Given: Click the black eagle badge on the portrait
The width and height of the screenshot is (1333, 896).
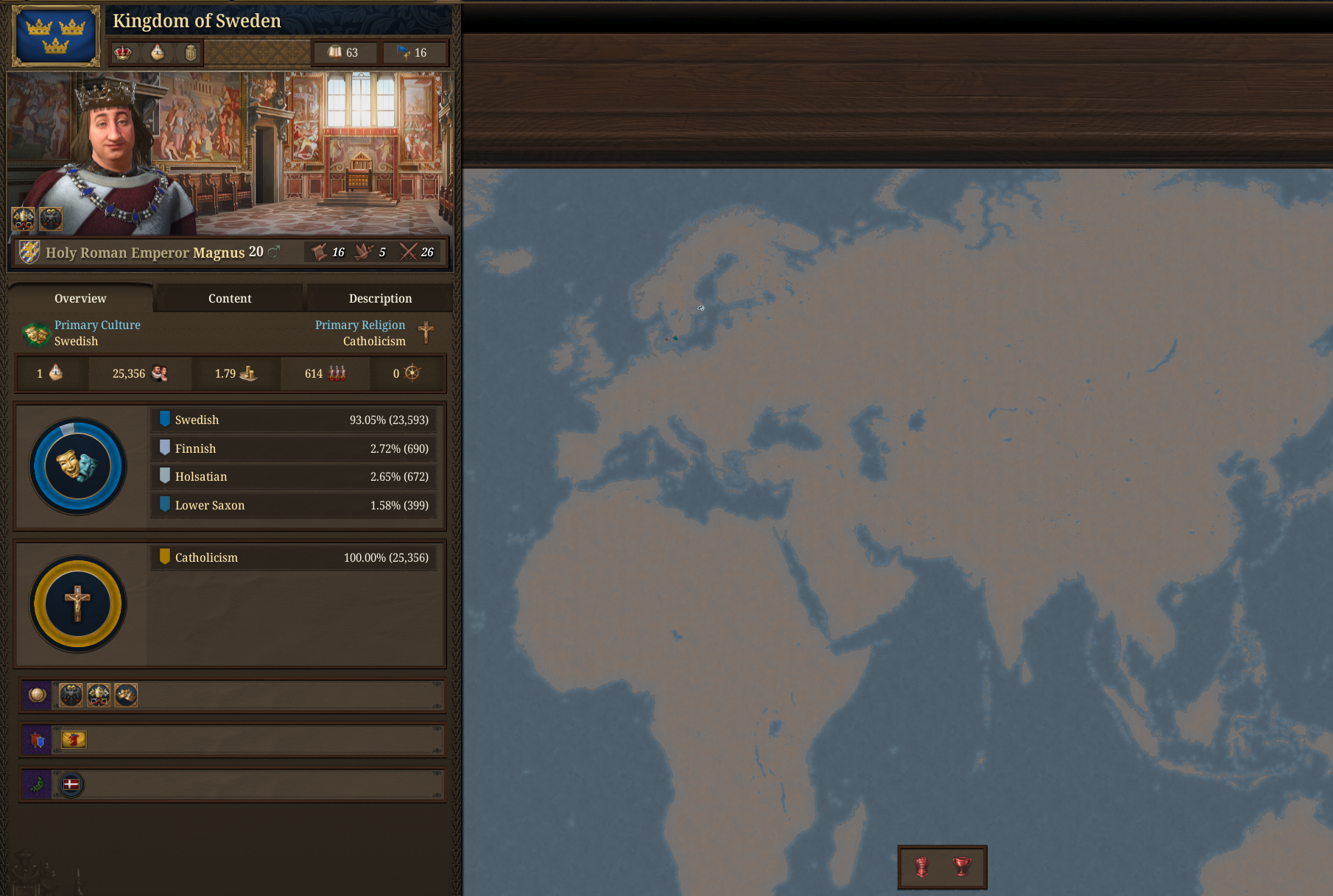Looking at the screenshot, I should (51, 219).
